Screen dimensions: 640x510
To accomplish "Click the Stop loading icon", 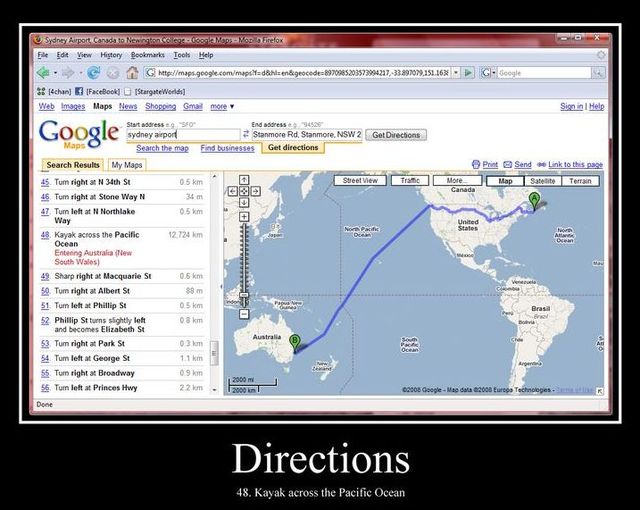I will point(113,73).
